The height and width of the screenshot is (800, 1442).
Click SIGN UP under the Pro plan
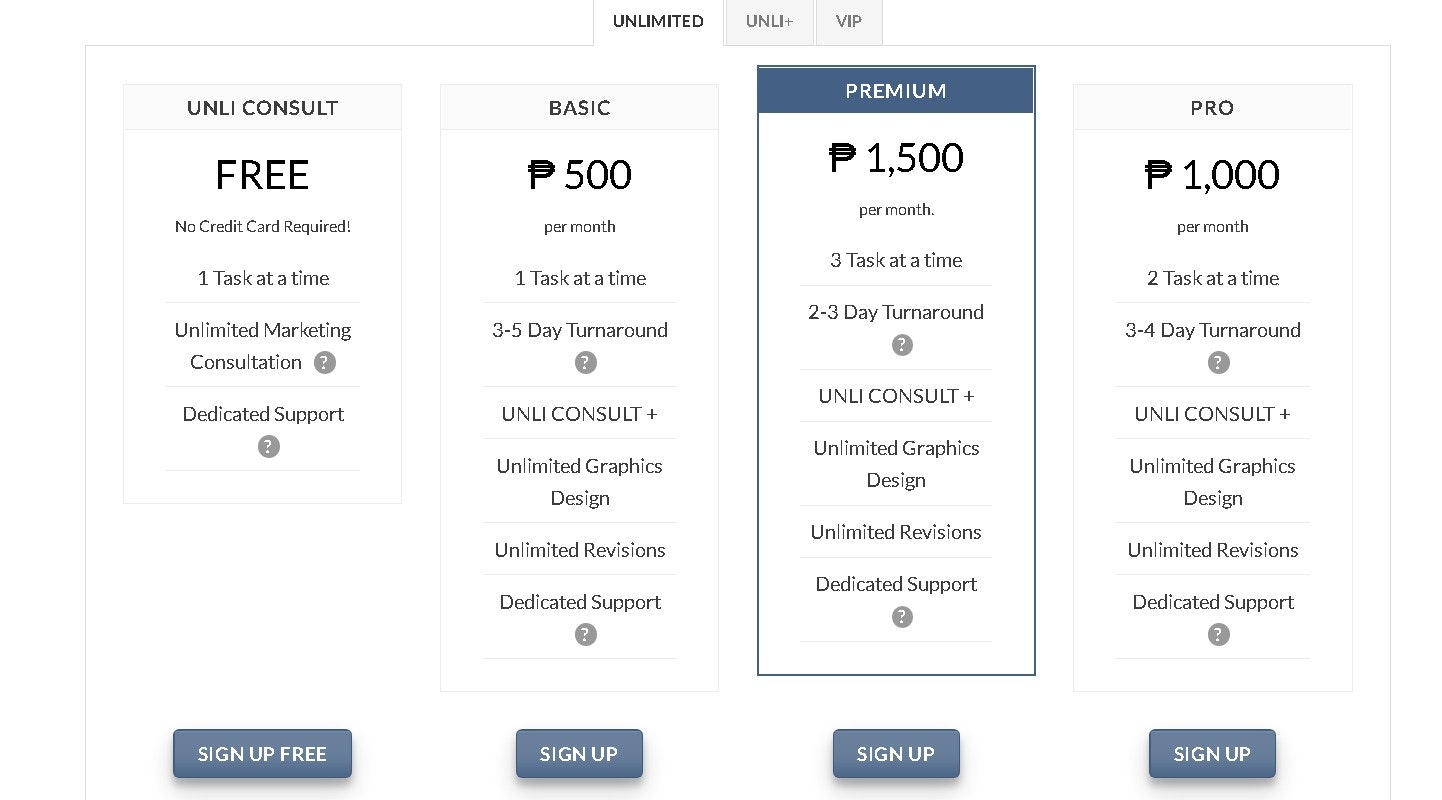pos(1212,754)
